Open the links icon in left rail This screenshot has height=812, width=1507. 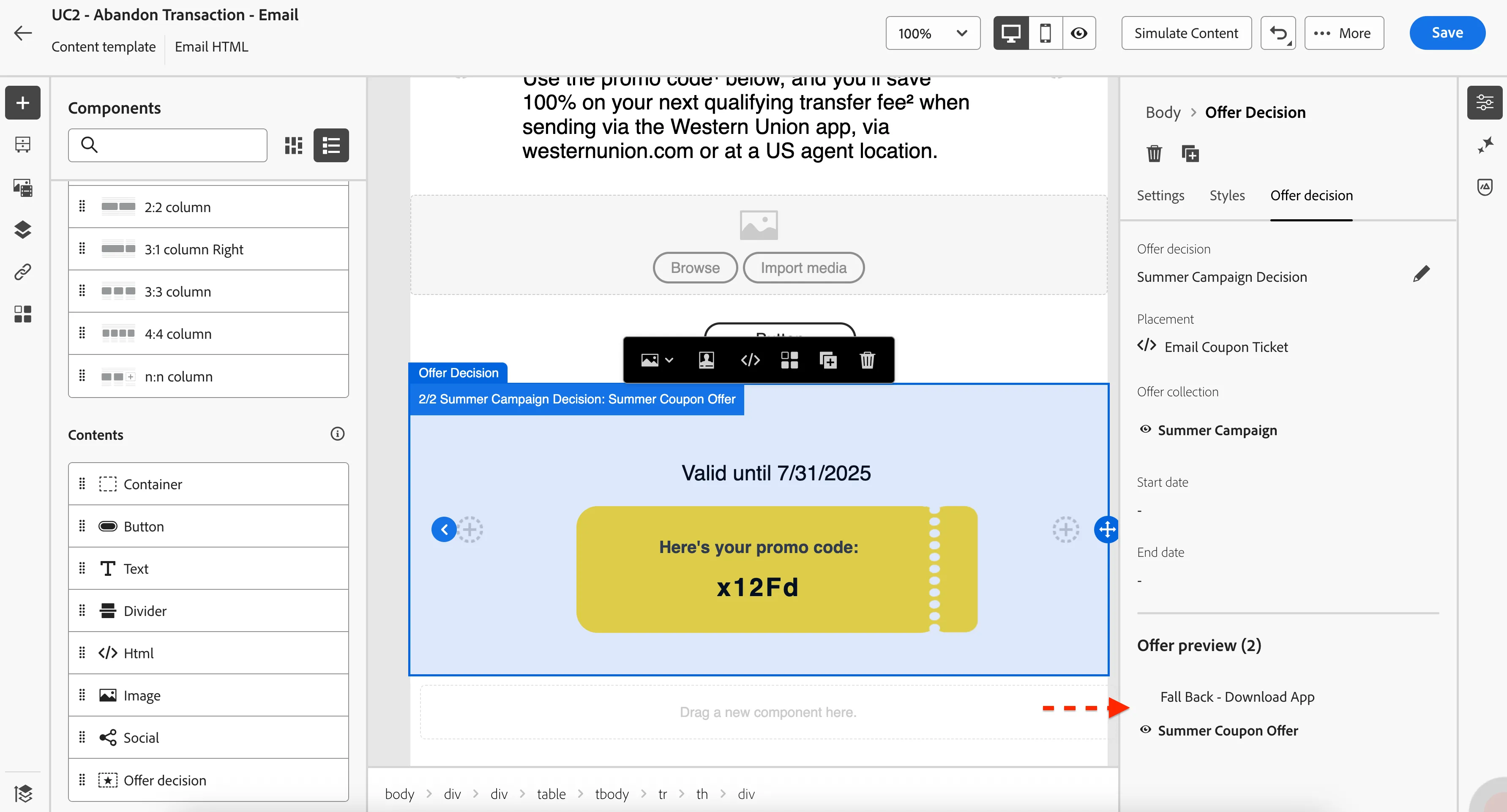tap(23, 272)
